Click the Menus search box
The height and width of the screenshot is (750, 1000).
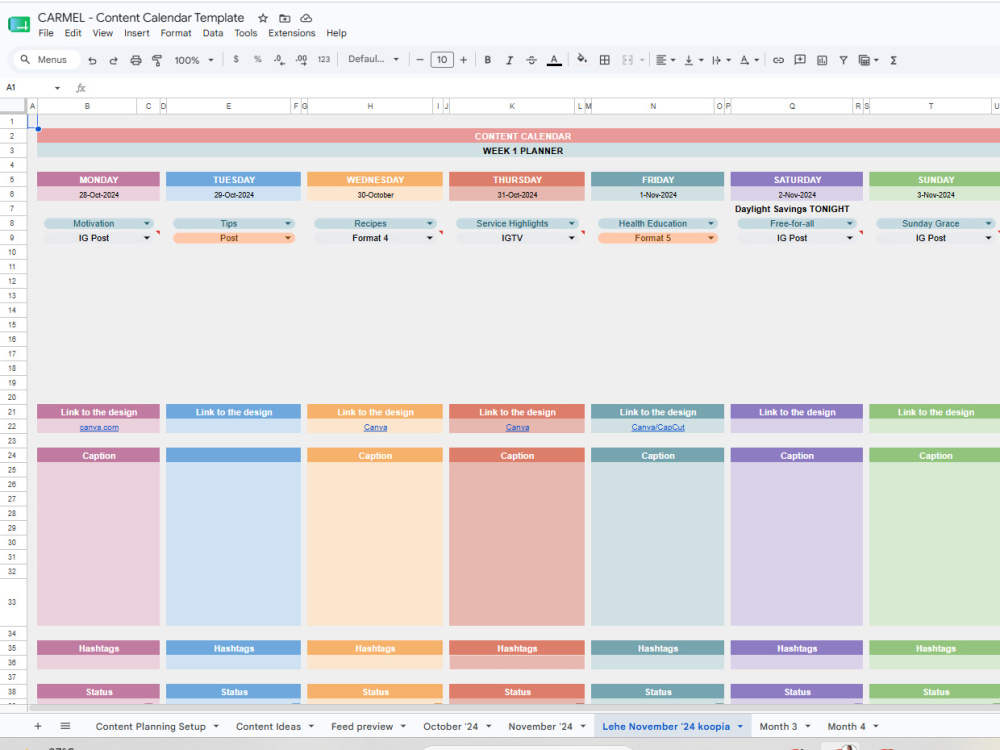[x=46, y=59]
